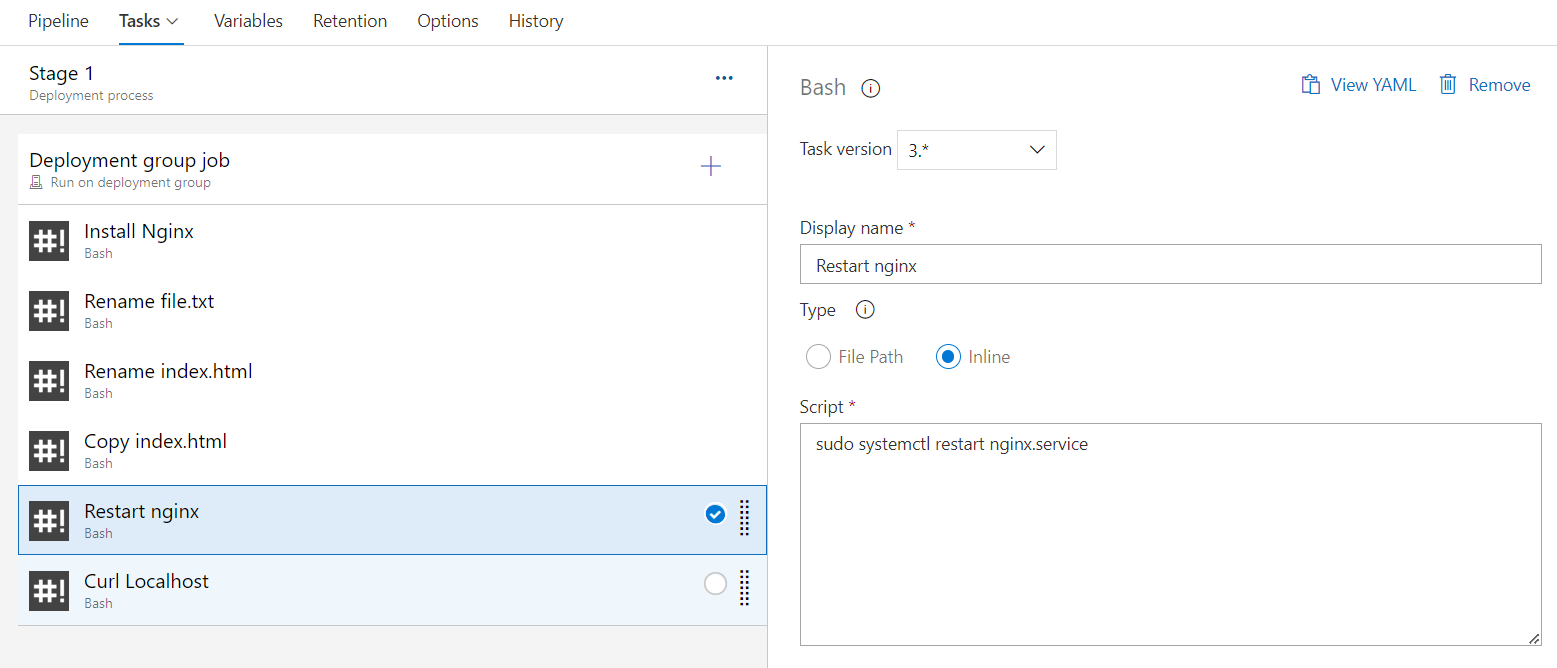This screenshot has height=668, width=1557.
Task: Open the History tab
Action: click(x=536, y=21)
